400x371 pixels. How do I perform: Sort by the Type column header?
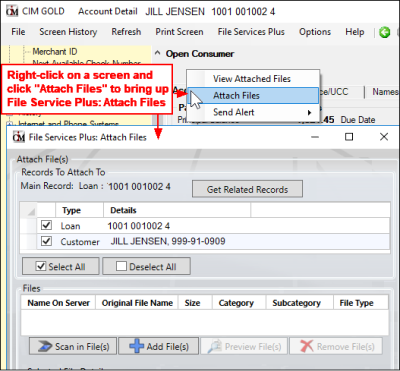[x=79, y=210]
